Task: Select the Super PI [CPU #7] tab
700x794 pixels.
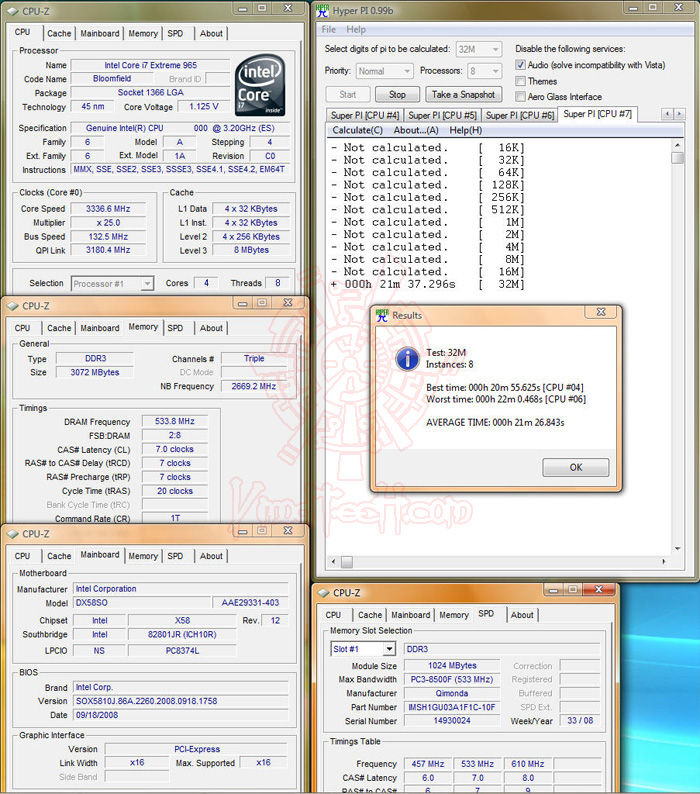Action: pyautogui.click(x=597, y=114)
